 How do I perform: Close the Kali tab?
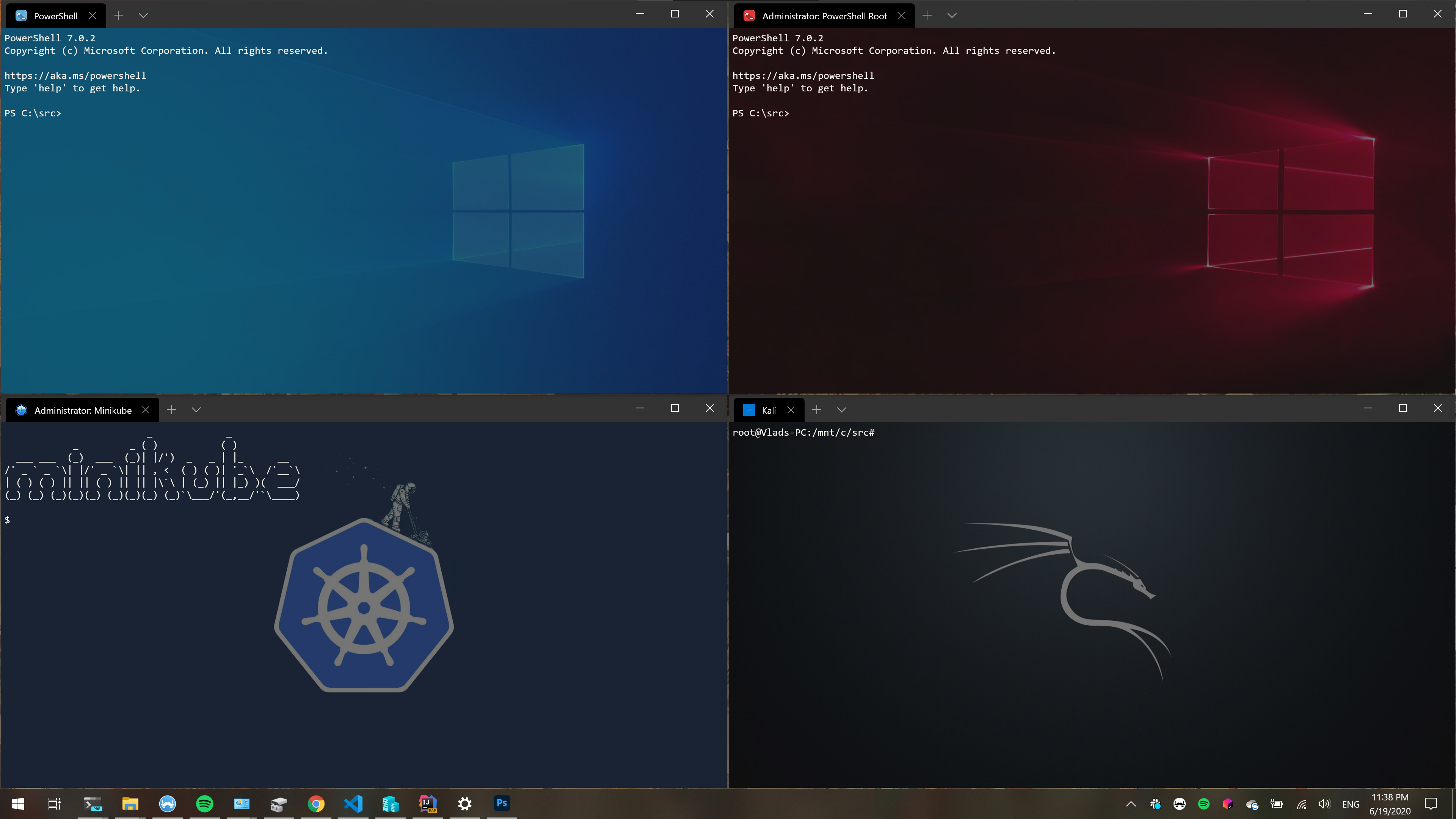[791, 410]
